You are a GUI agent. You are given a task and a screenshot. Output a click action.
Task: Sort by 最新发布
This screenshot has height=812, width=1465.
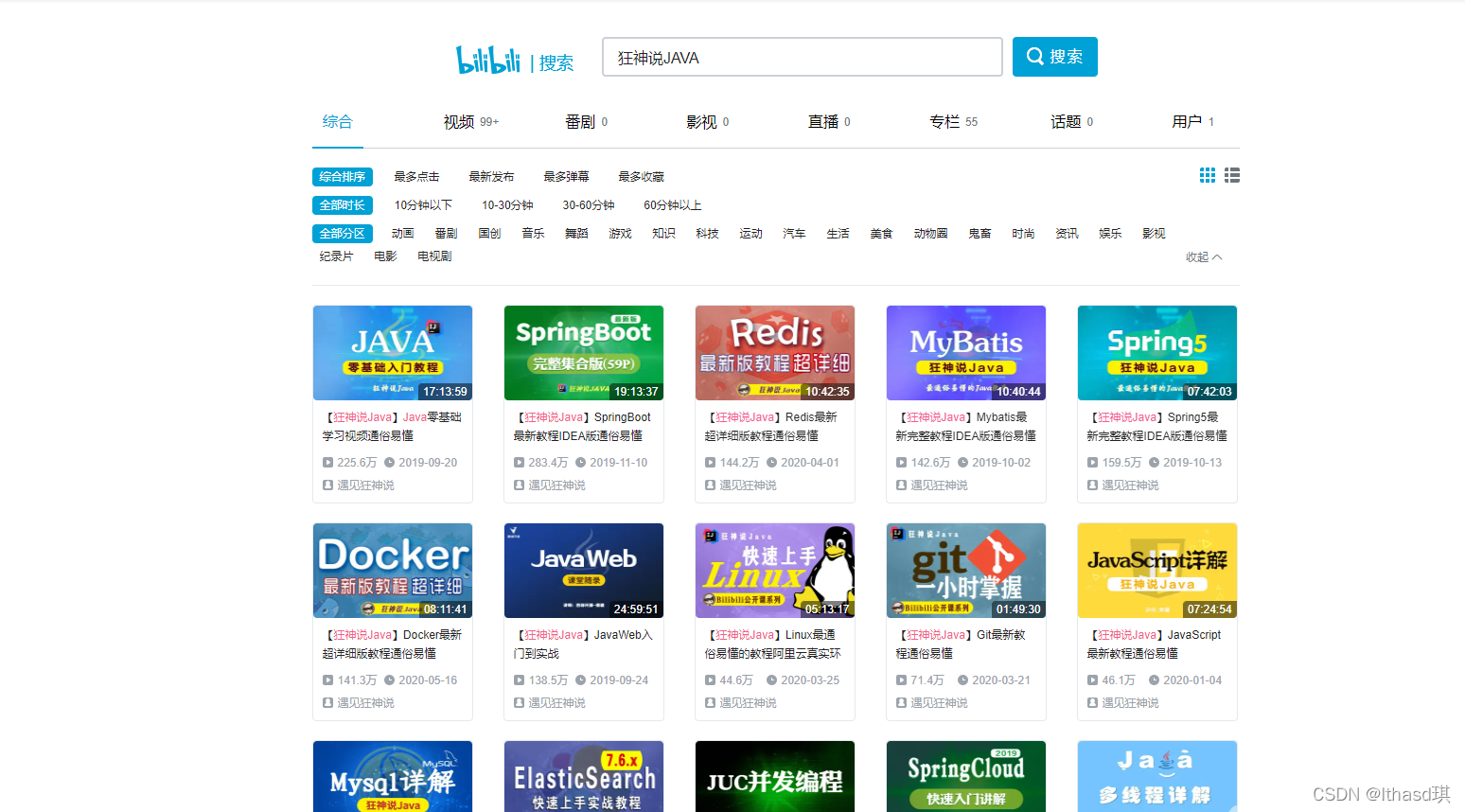(x=491, y=177)
